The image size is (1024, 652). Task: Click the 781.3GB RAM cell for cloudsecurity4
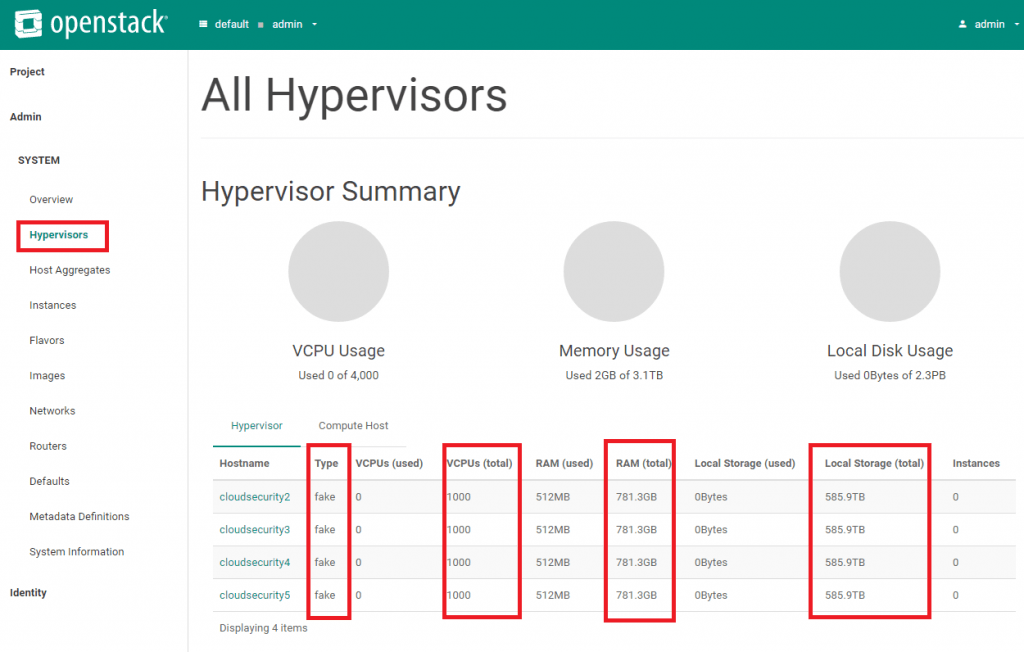click(x=636, y=562)
